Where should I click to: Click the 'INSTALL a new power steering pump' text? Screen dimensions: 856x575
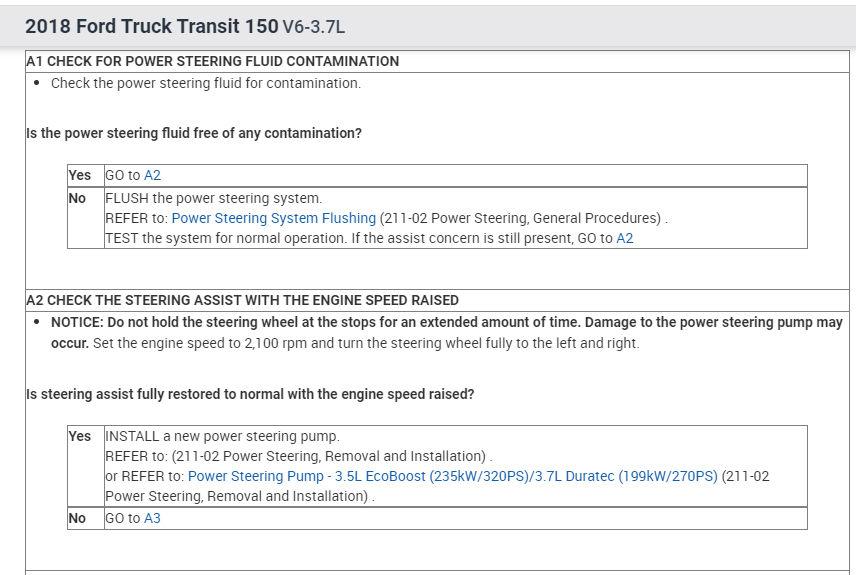coord(222,436)
